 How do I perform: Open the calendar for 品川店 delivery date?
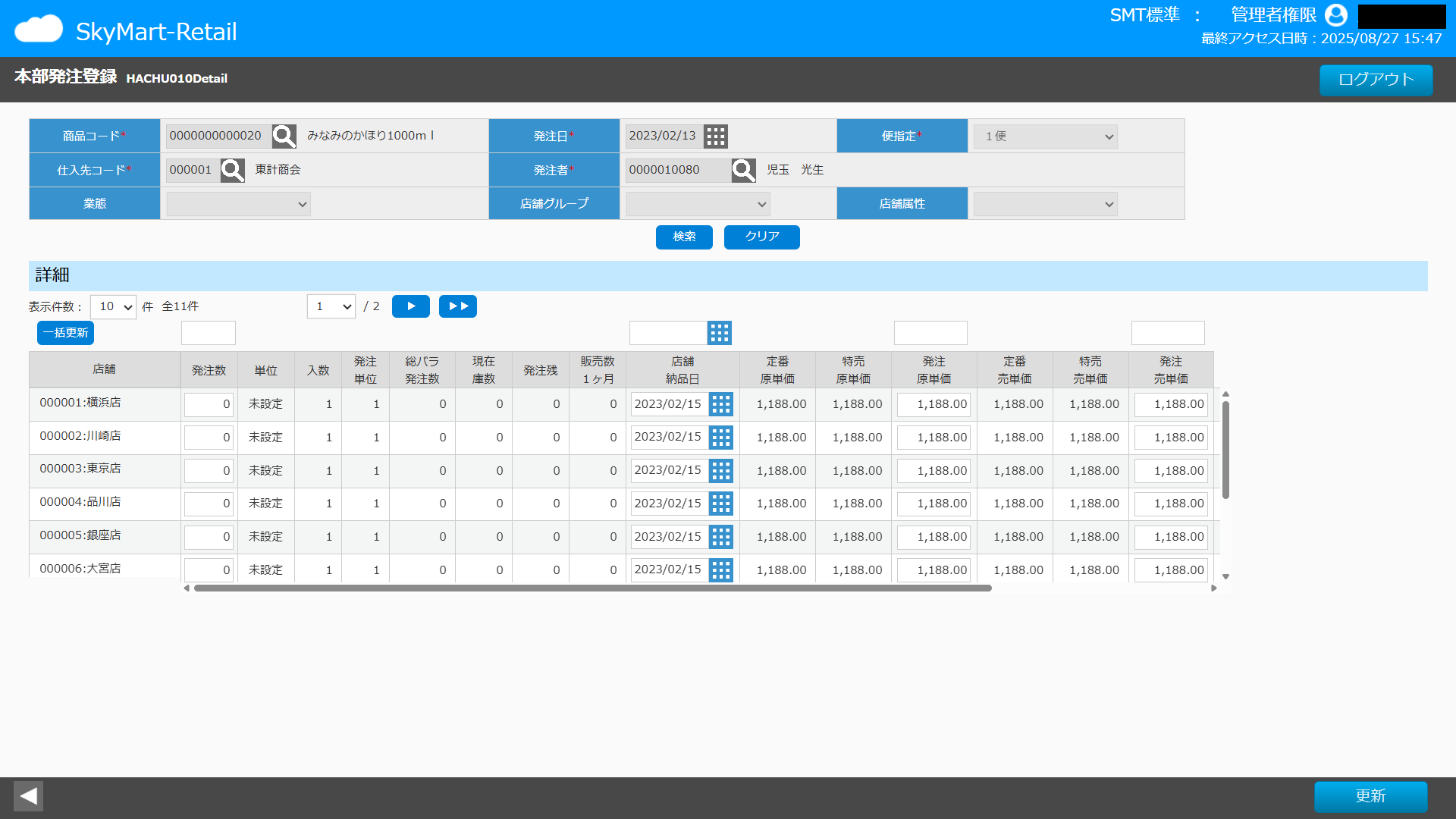coord(720,504)
